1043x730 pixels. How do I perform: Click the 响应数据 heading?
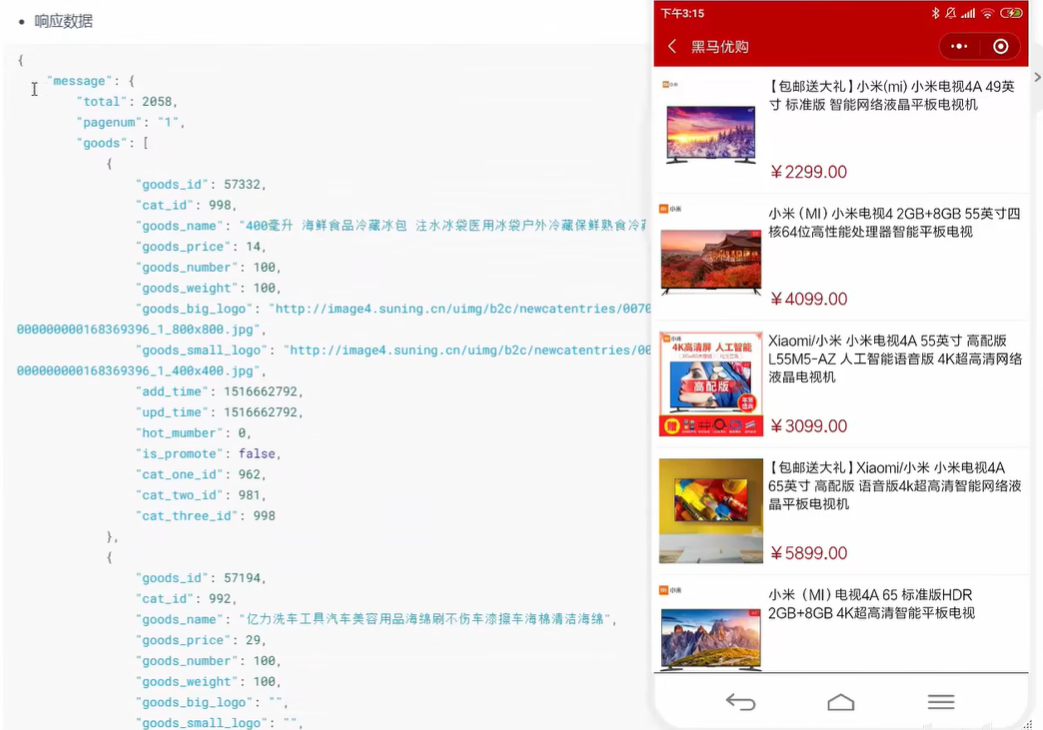click(63, 21)
